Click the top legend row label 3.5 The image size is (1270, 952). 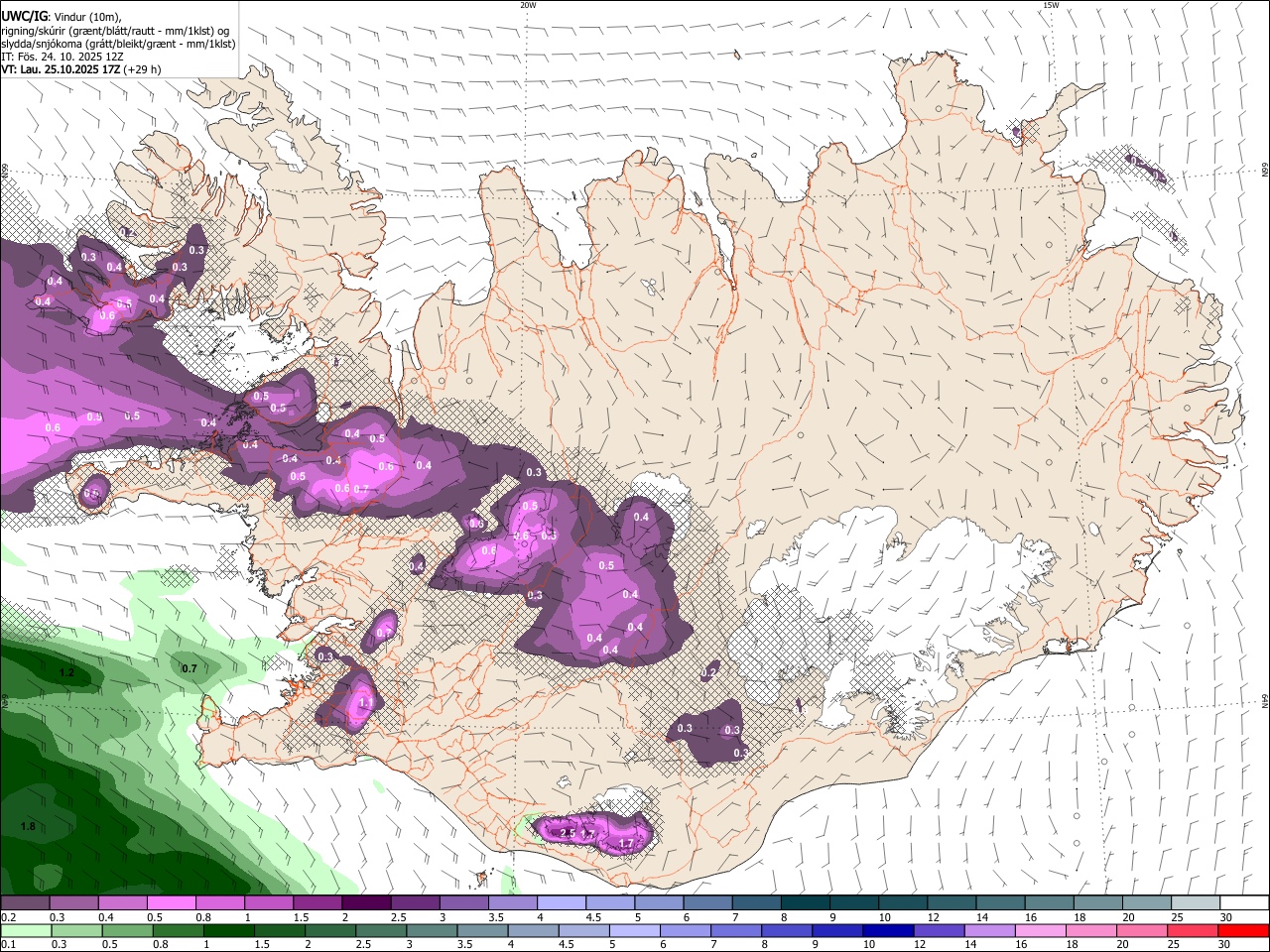(495, 917)
